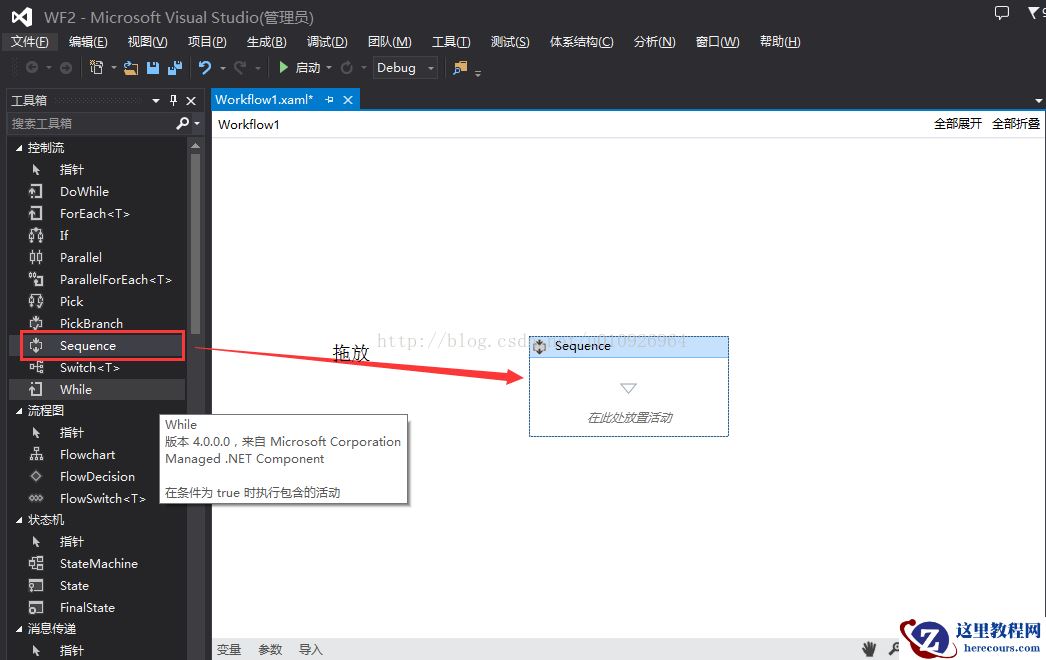Click the Save All toolbar icon
This screenshot has width=1046, height=660.
coord(175,68)
